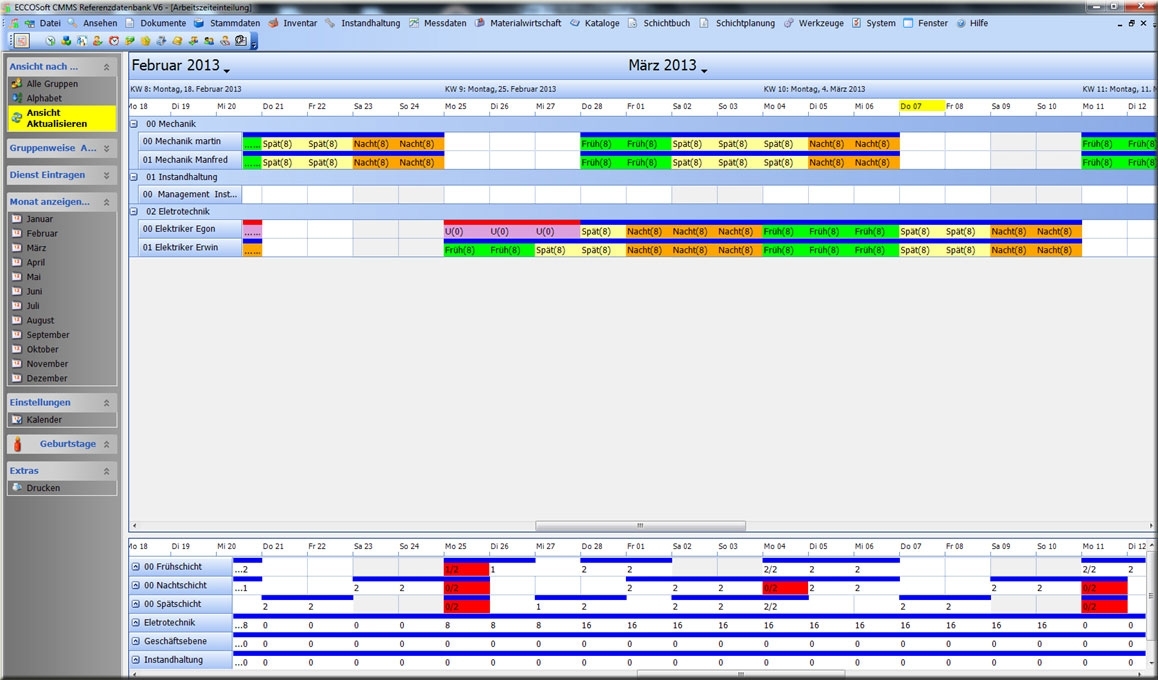This screenshot has height=680, width=1158.
Task: Click the highlighted Do 07 date header
Action: (x=922, y=106)
